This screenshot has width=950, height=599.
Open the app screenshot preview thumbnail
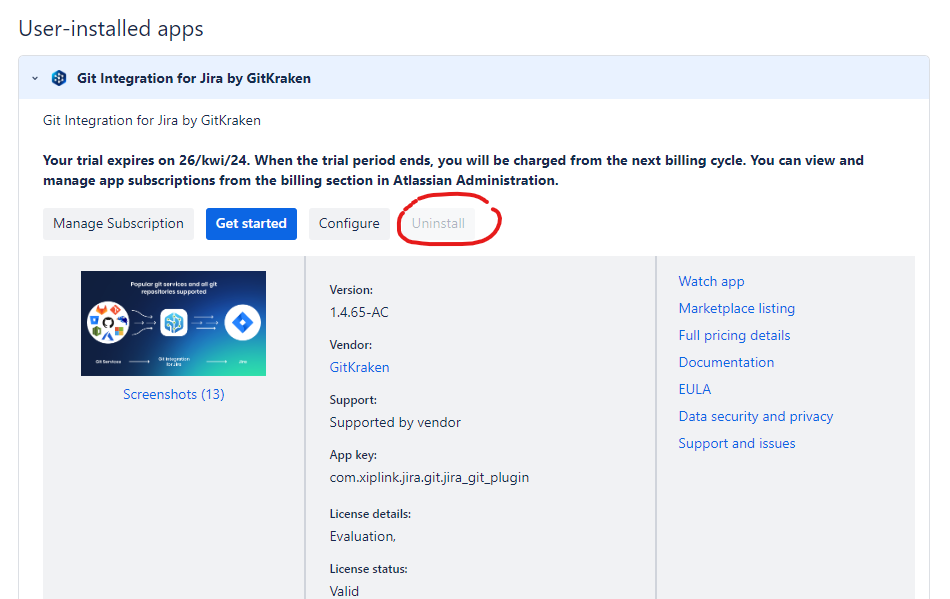(173, 323)
